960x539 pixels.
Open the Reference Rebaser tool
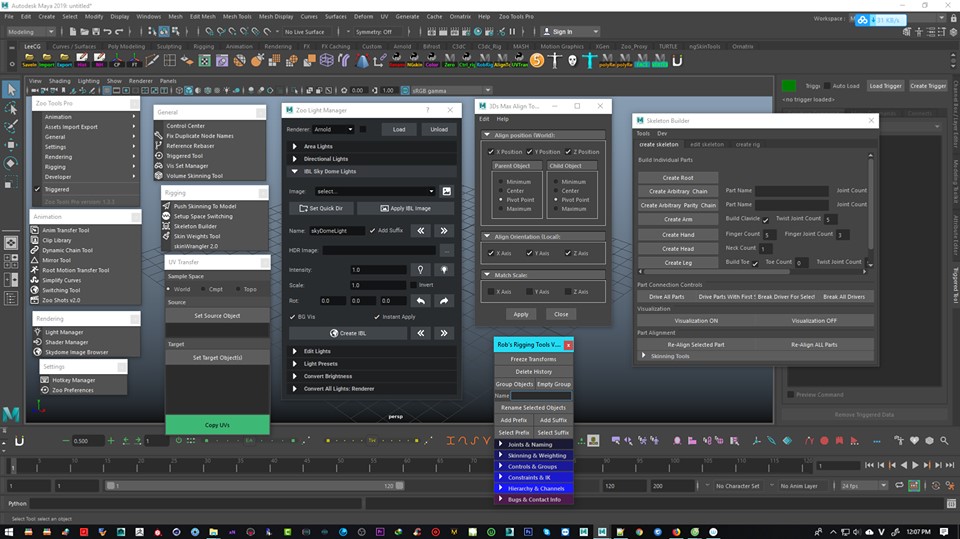tap(190, 146)
